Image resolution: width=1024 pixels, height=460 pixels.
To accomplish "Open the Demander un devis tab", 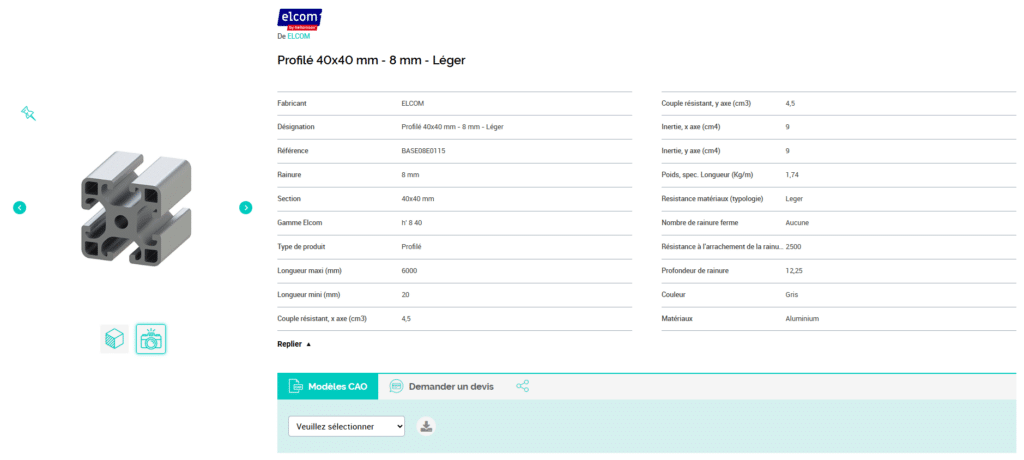I will 442,386.
